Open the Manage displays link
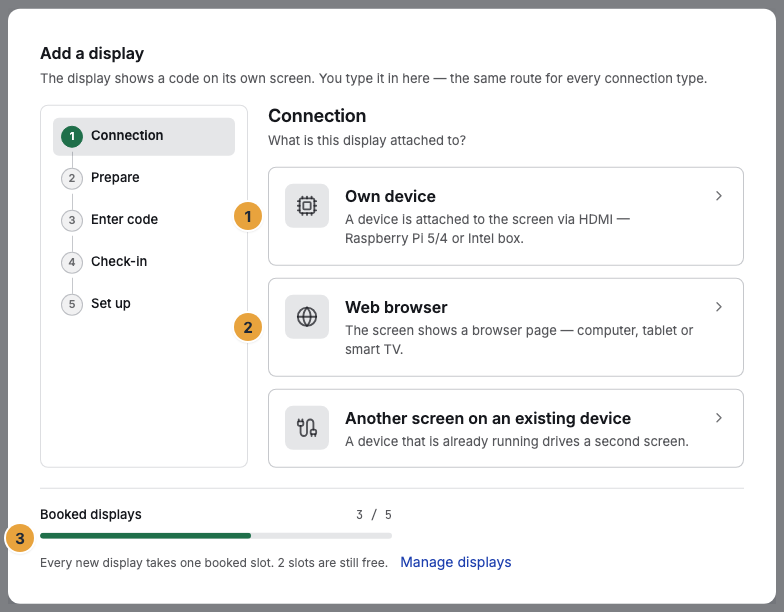This screenshot has width=784, height=612. [456, 562]
